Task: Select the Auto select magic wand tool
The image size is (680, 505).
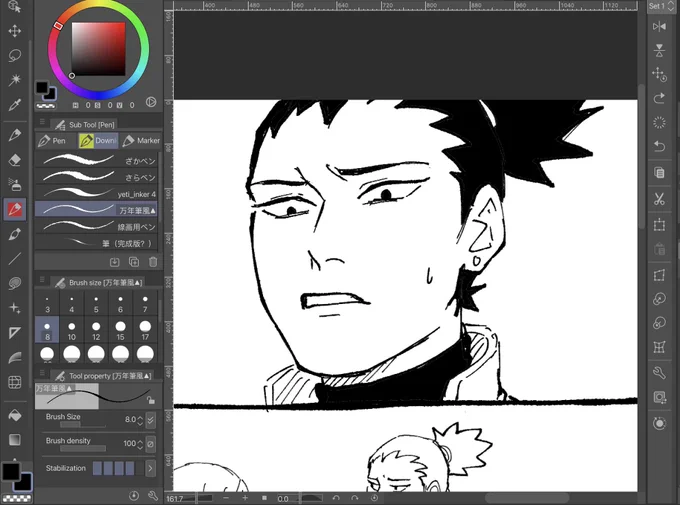Action: click(15, 80)
